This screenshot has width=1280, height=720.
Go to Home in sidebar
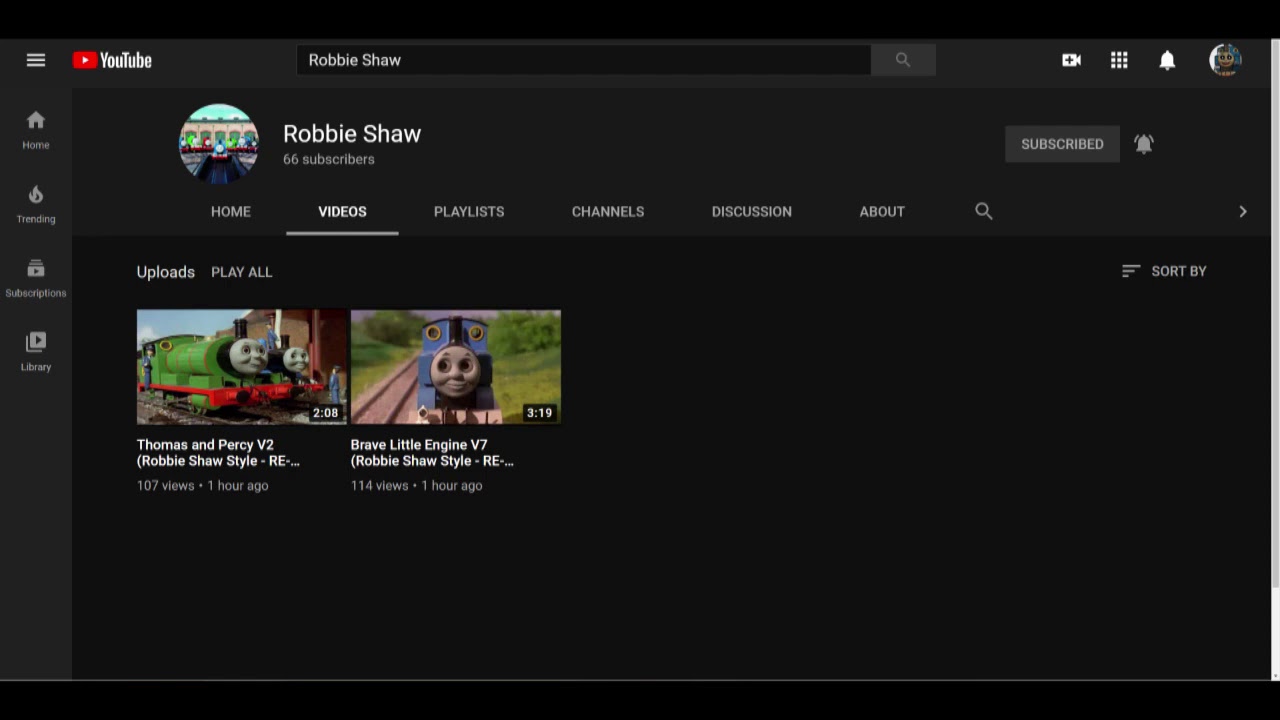point(36,130)
